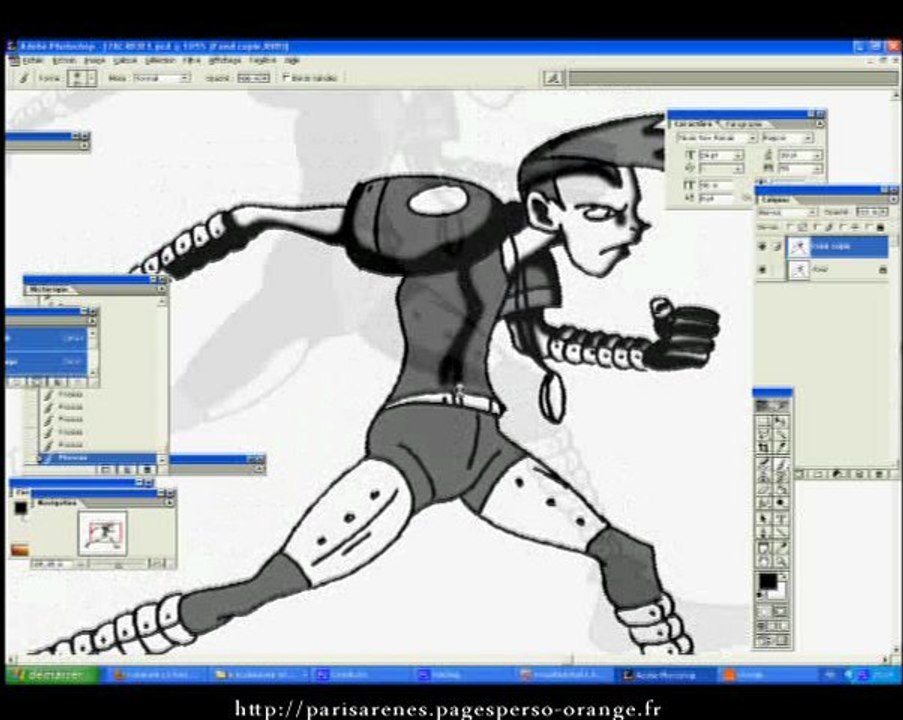Open the Calque menu
The width and height of the screenshot is (903, 720).
[x=125, y=60]
